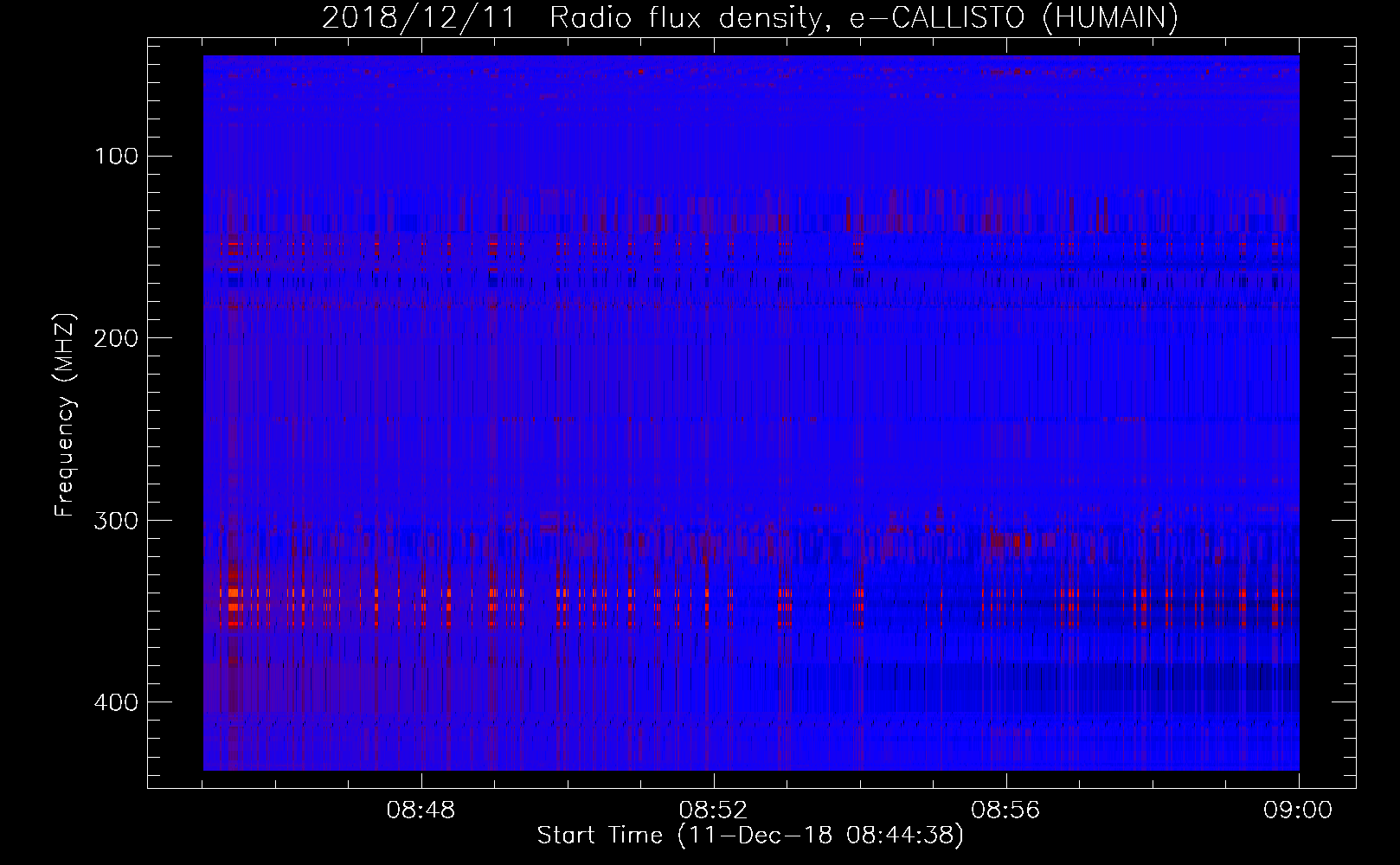Viewport: 1400px width, 865px height.
Task: Click the 'Start Time (11-Dec-18 08:44:38)' label
Action: (750, 836)
